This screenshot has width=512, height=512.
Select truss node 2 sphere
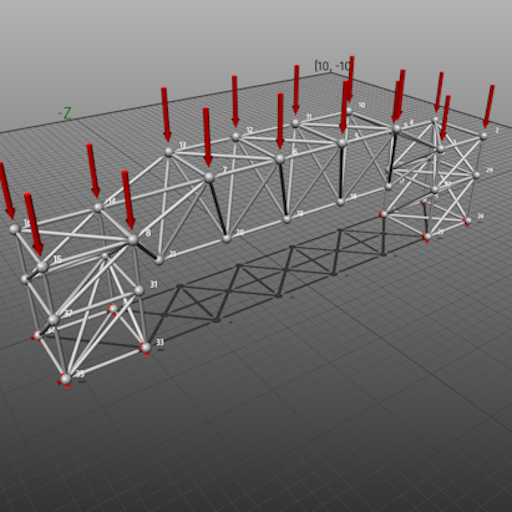point(483,136)
